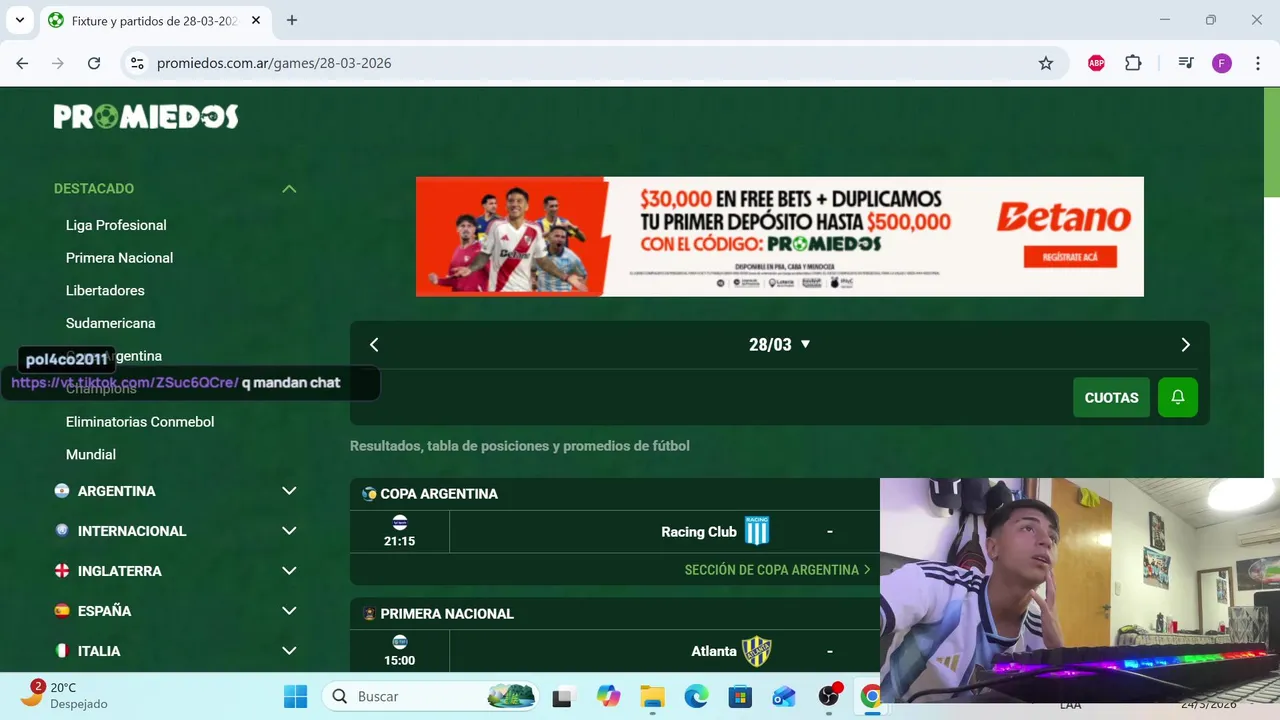Image resolution: width=1280 pixels, height=720 pixels.
Task: Go to the previous day arrow
Action: click(374, 345)
